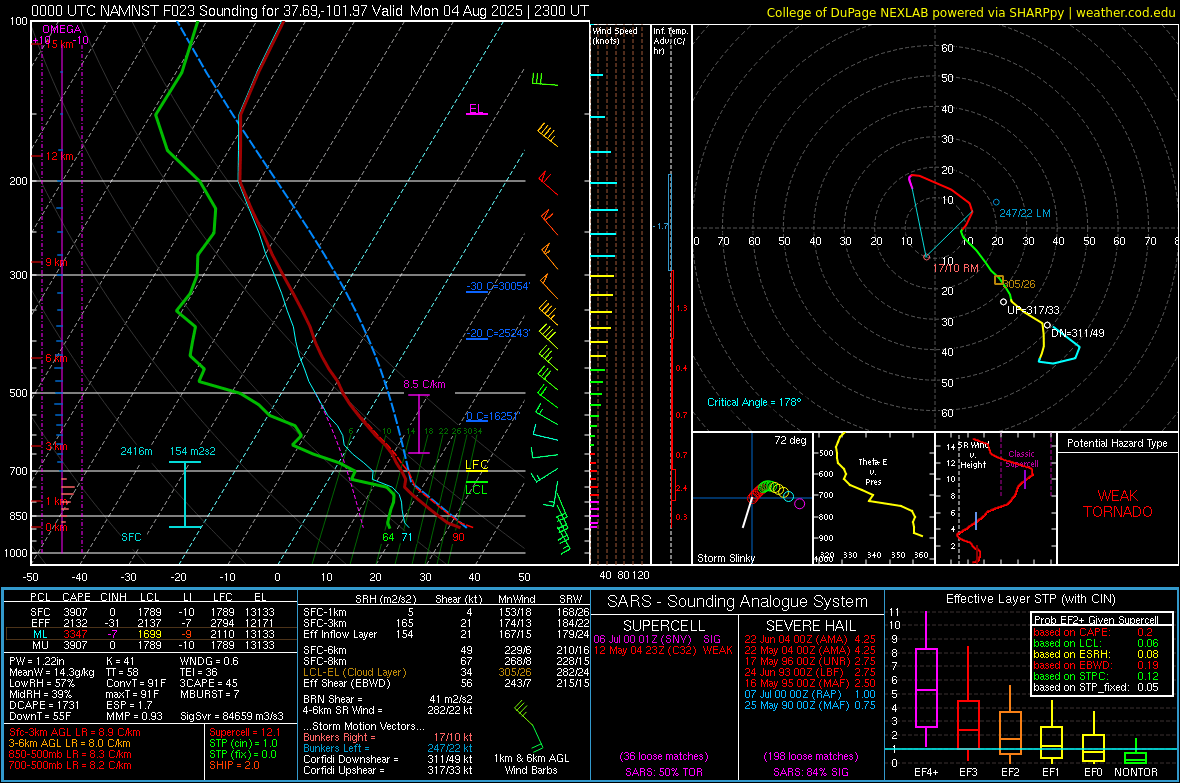
Task: Click the College of DuPage NEXLAB credit text
Action: pyautogui.click(x=970, y=12)
